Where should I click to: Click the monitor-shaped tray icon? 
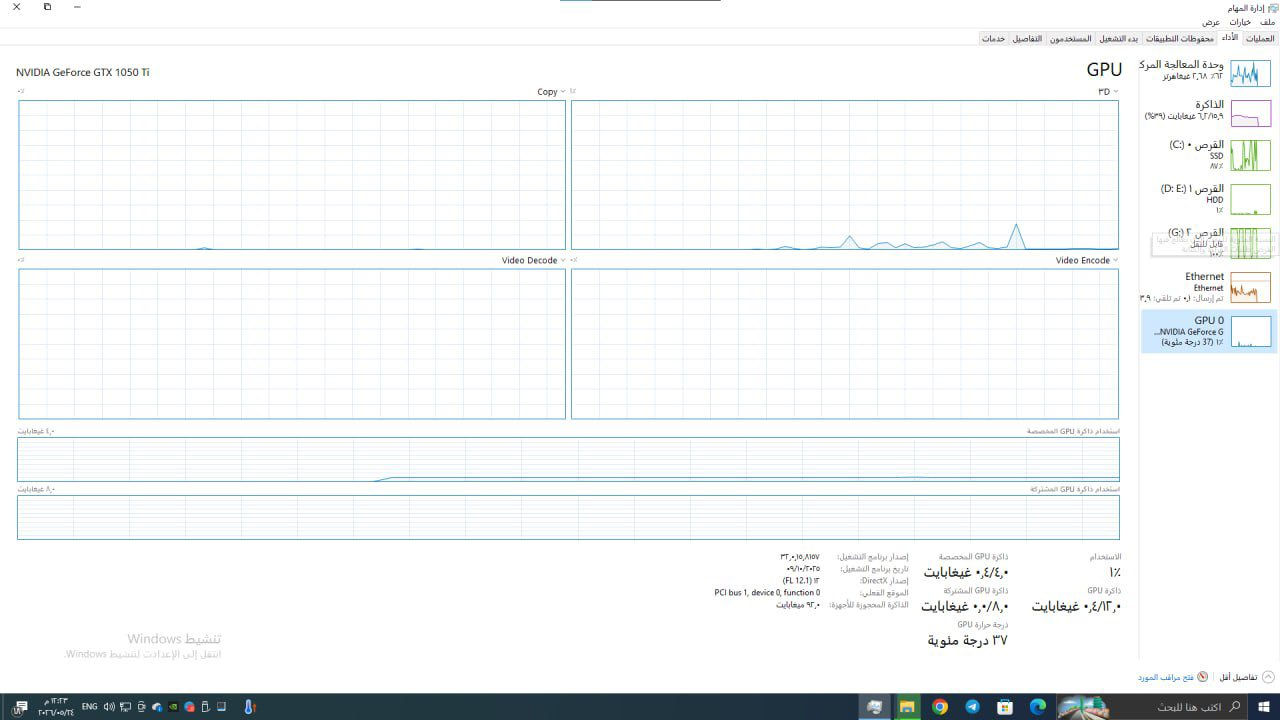221,707
